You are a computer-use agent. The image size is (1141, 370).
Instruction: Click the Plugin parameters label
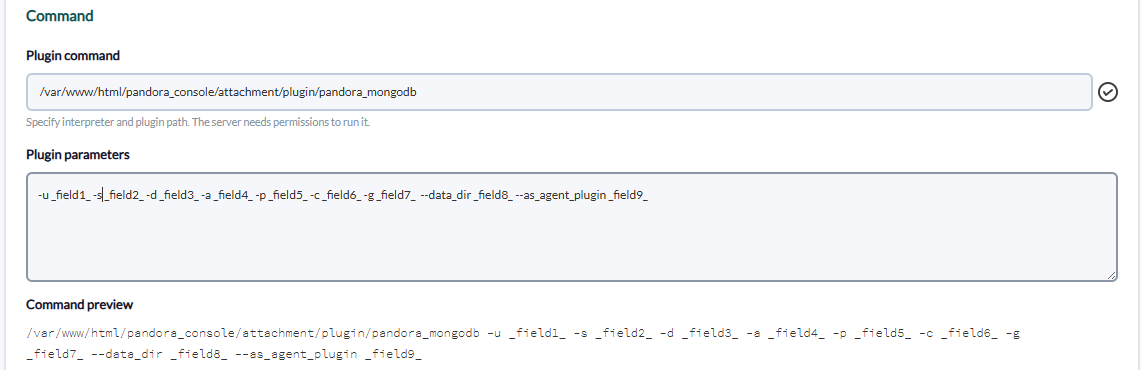coord(78,155)
